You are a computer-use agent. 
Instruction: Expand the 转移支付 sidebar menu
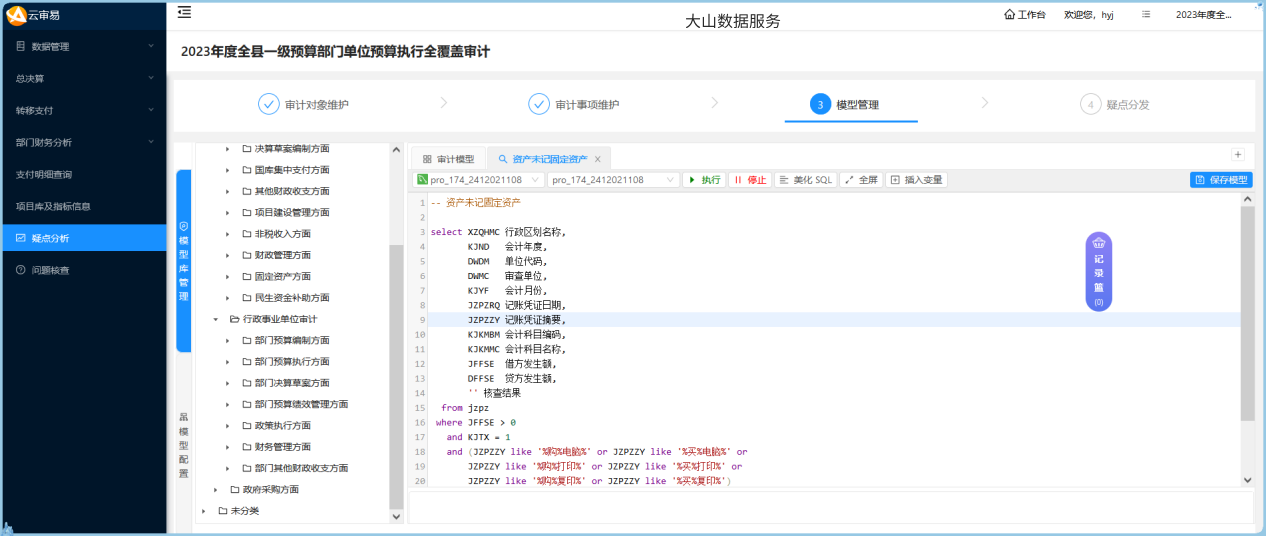click(83, 110)
